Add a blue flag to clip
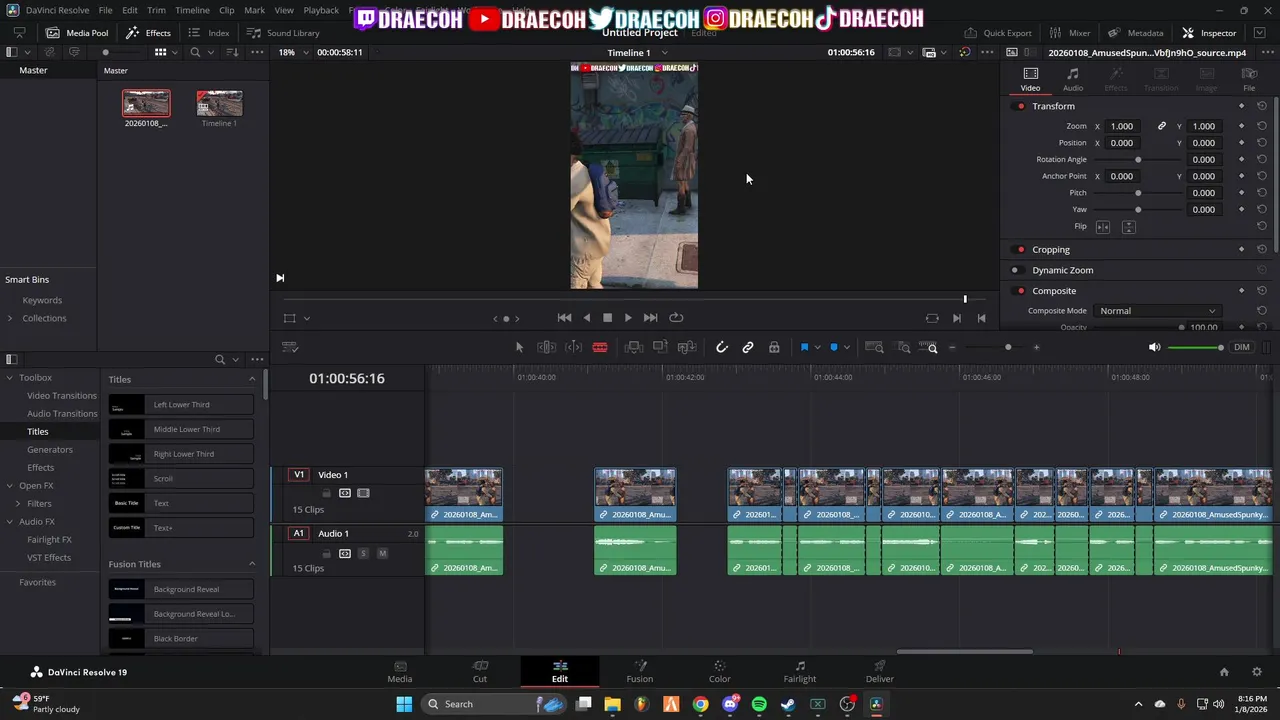 click(804, 347)
